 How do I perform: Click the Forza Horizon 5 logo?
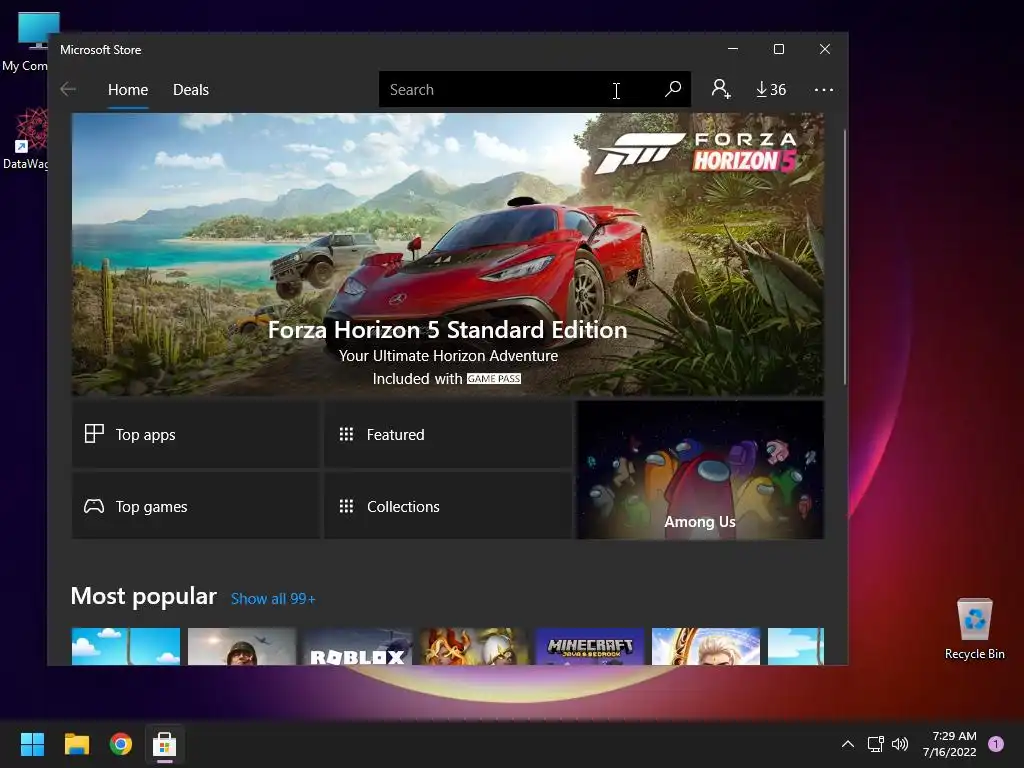[697, 152]
